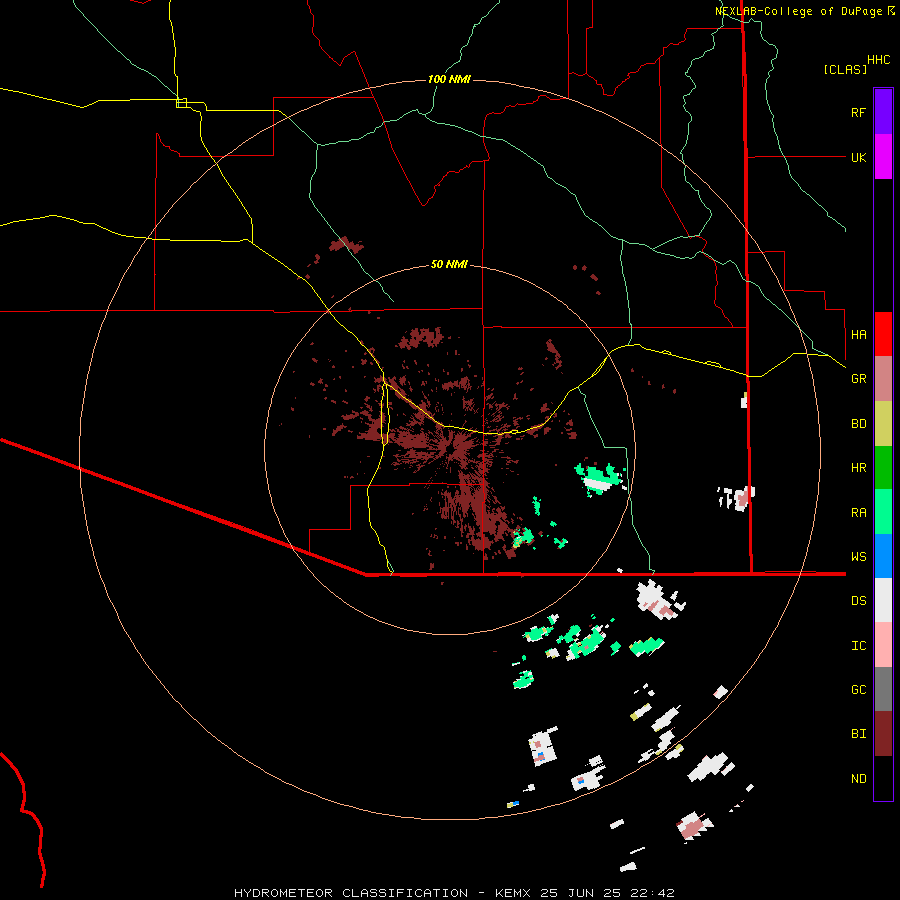
Task: Click the NEXLAB-College of DuPage watermark text
Action: coord(798,11)
